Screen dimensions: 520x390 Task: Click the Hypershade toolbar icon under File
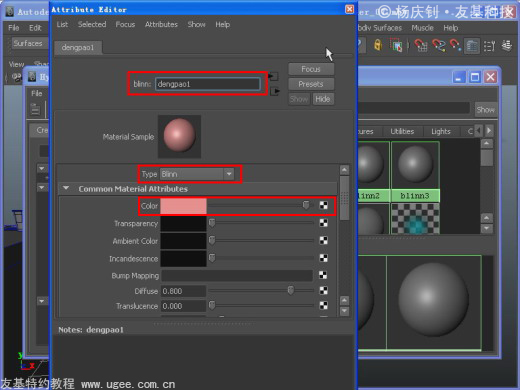(x=35, y=109)
